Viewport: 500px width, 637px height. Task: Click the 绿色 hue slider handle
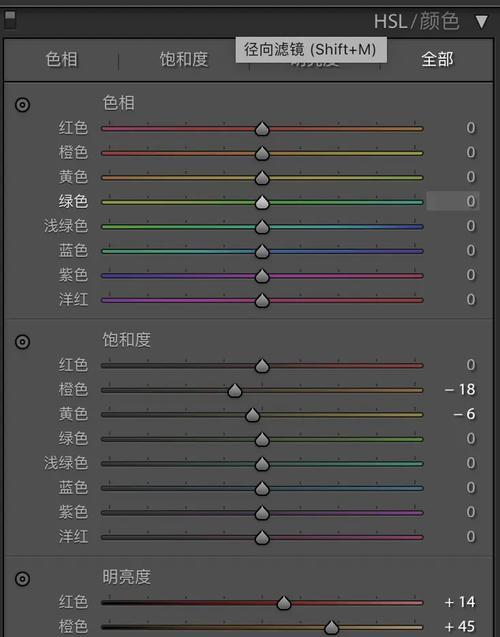(x=262, y=202)
